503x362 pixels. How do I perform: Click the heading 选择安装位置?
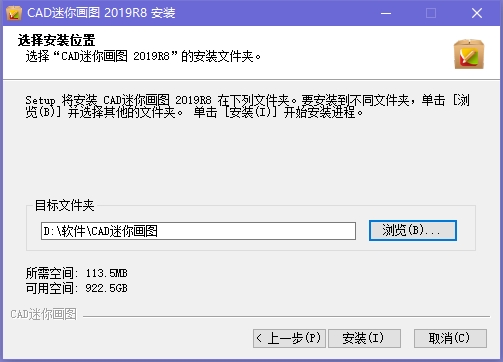56,40
